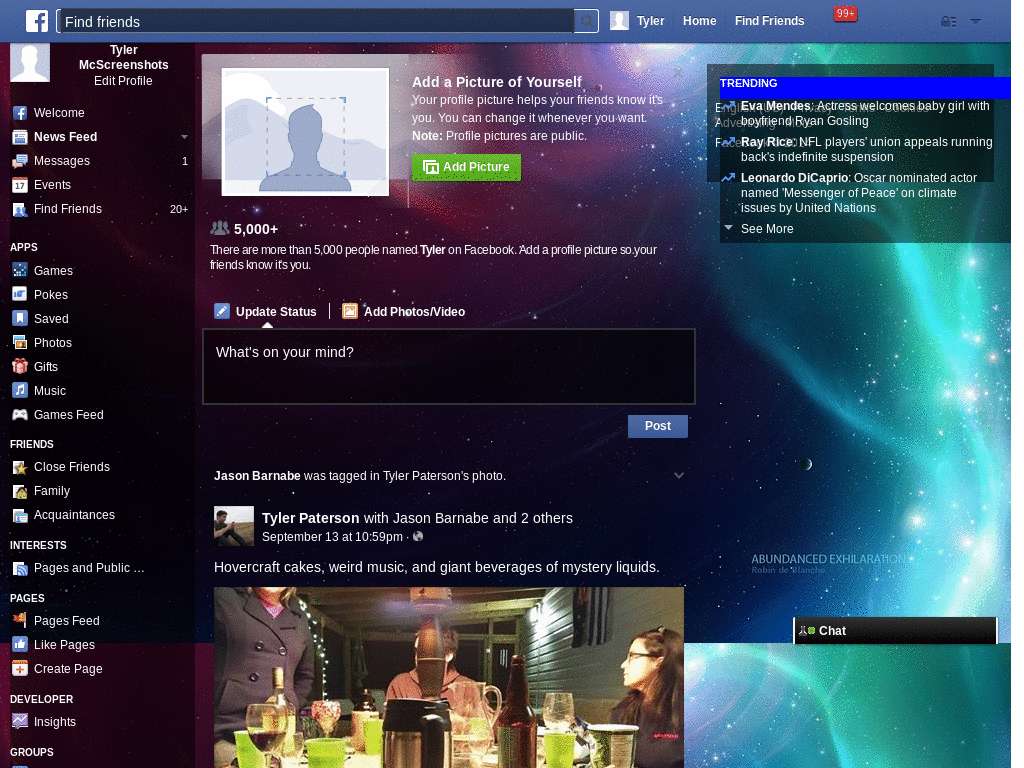Viewport: 1024px width, 768px height.
Task: Click Leonardo DiCaprio trending arrow icon
Action: [728, 178]
